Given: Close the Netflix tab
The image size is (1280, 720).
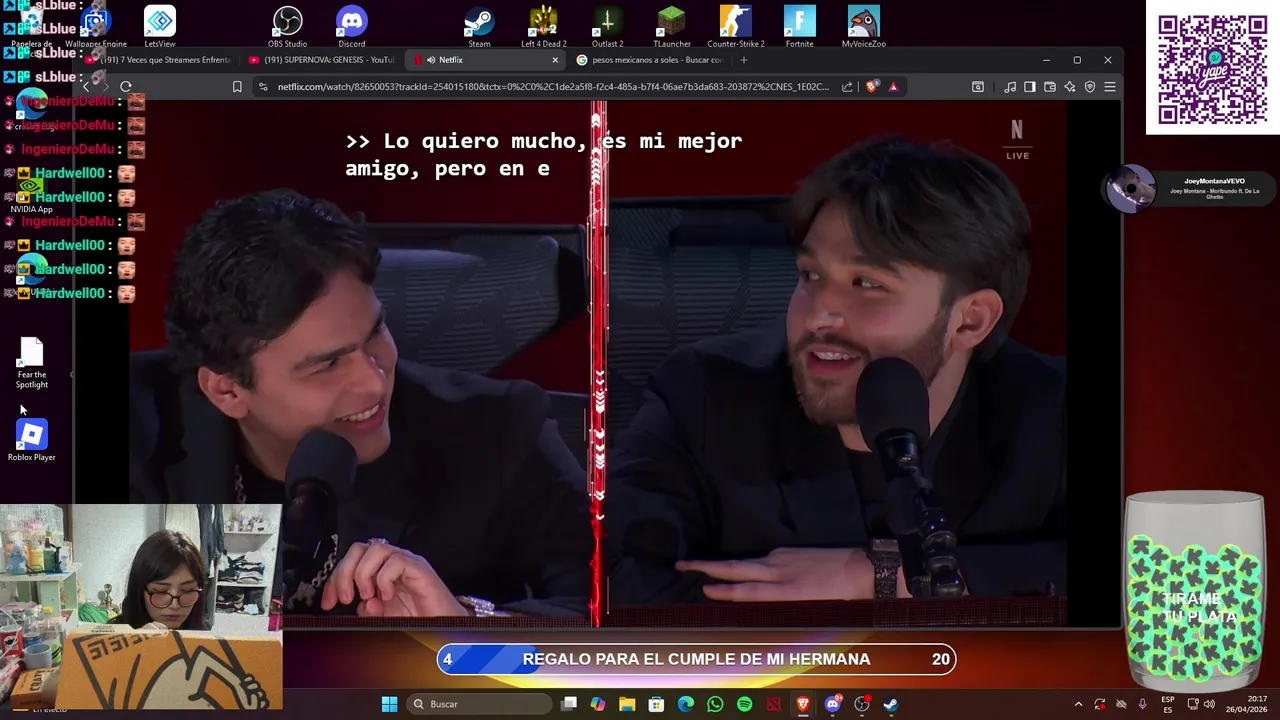Looking at the screenshot, I should tap(555, 60).
